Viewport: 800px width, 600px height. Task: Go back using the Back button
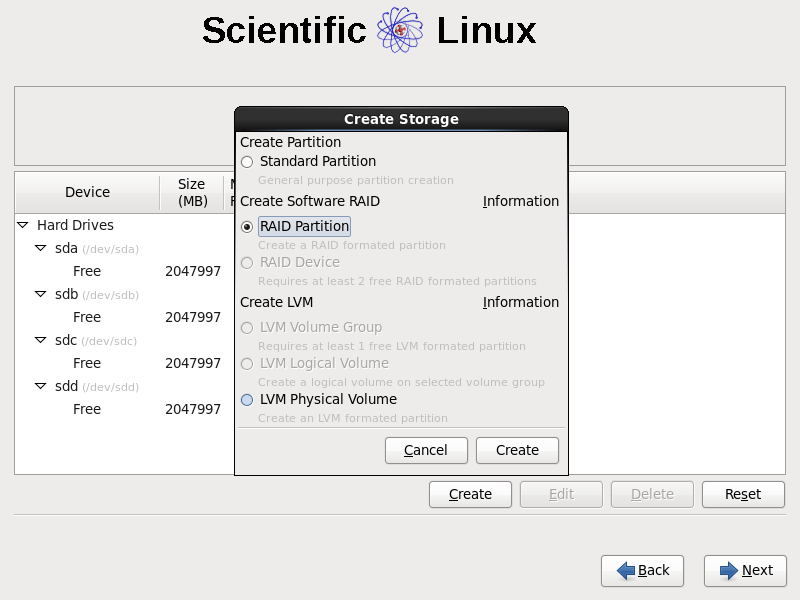(642, 571)
